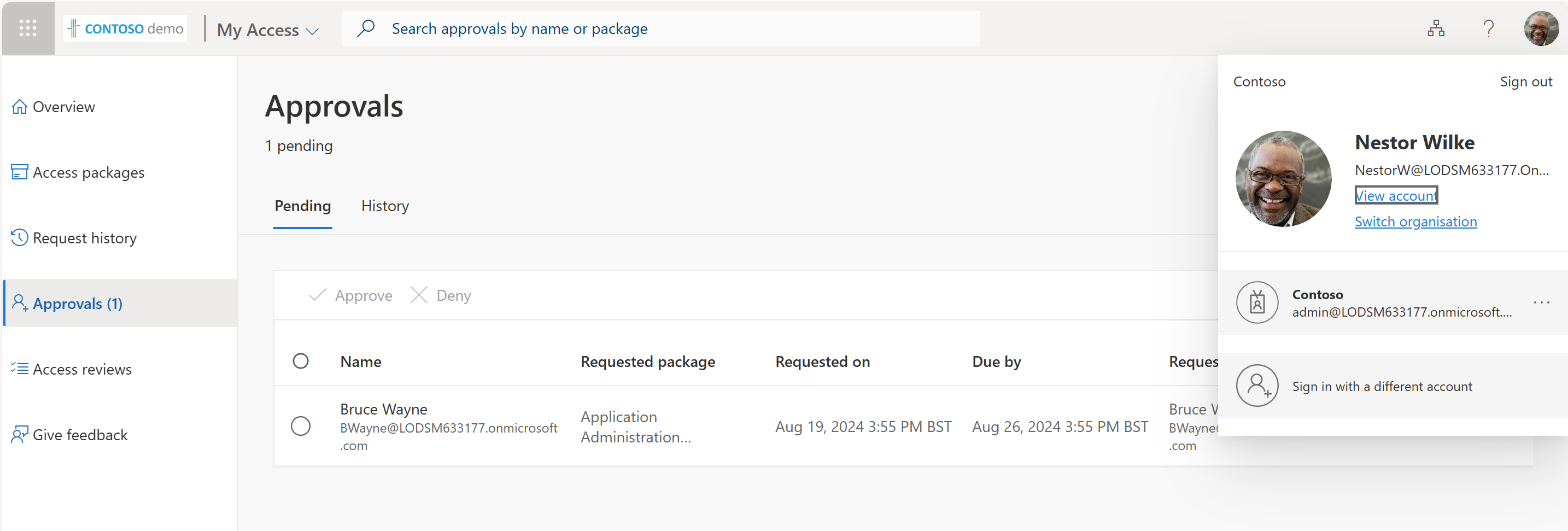Open the app launcher waffle icon
Image resolution: width=1568 pixels, height=531 pixels.
(28, 28)
